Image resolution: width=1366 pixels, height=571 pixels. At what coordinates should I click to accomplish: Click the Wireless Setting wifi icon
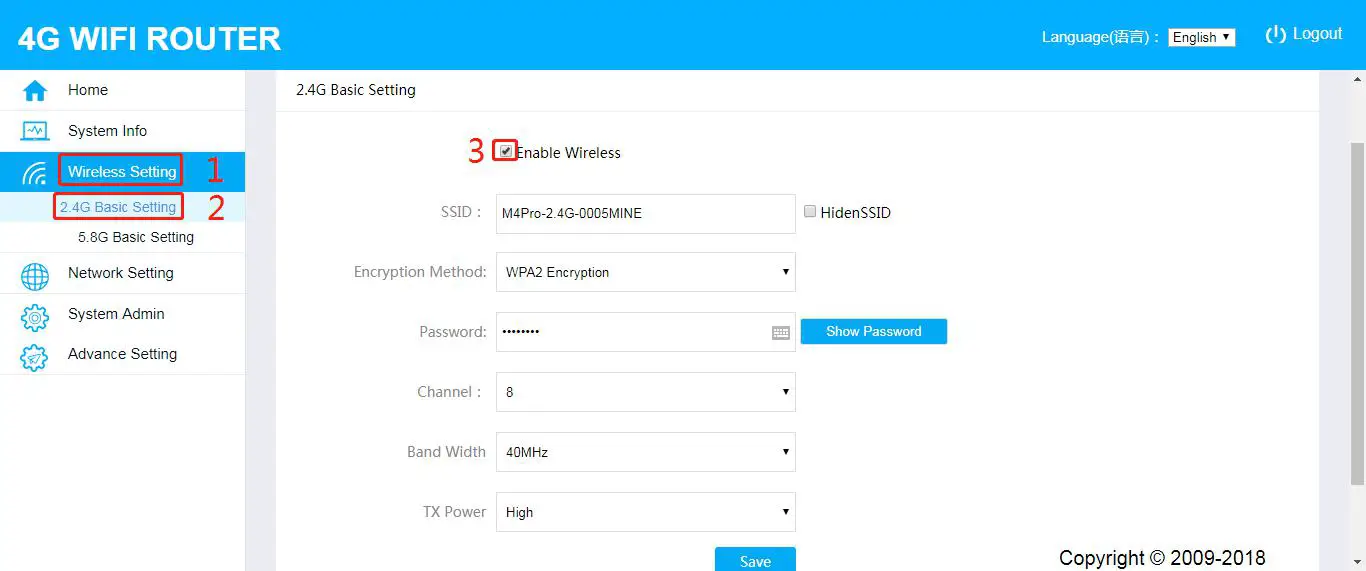point(35,173)
